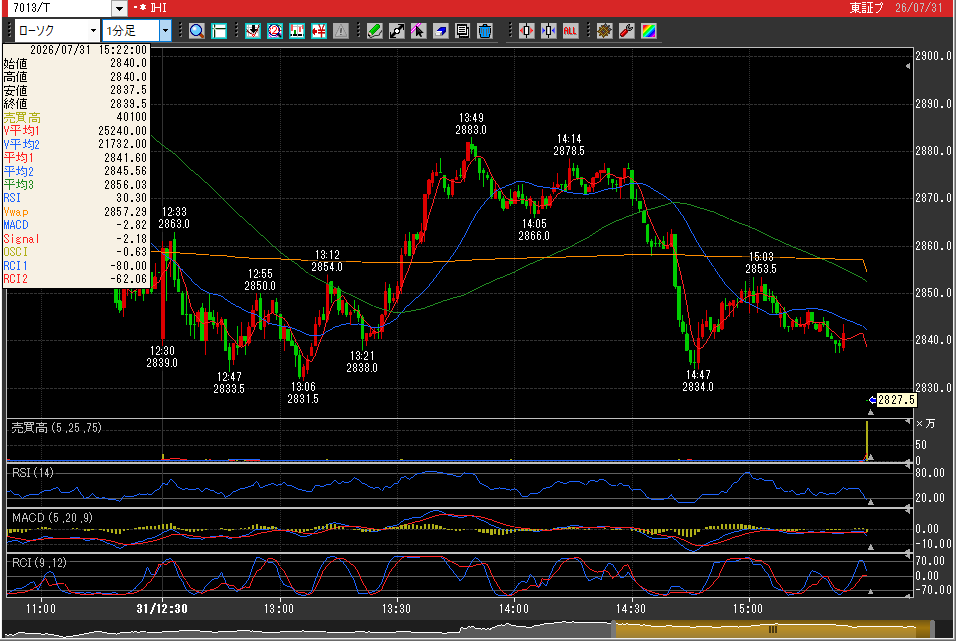Click the RCI1 -80.00 row in data panel
Image resolution: width=956 pixels, height=641 pixels.
pyautogui.click(x=76, y=266)
